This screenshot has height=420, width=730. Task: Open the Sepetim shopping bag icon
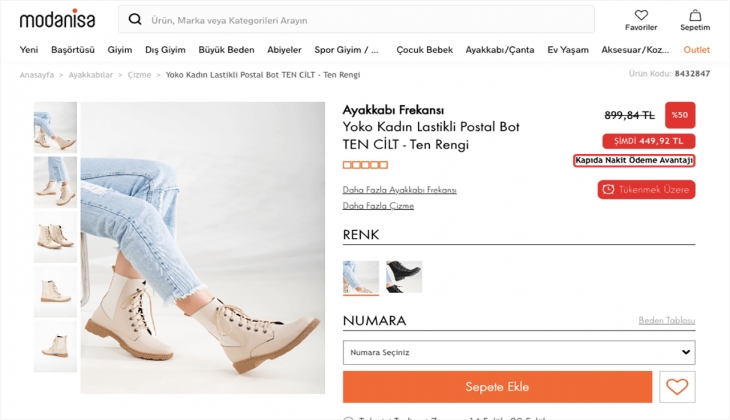(694, 16)
